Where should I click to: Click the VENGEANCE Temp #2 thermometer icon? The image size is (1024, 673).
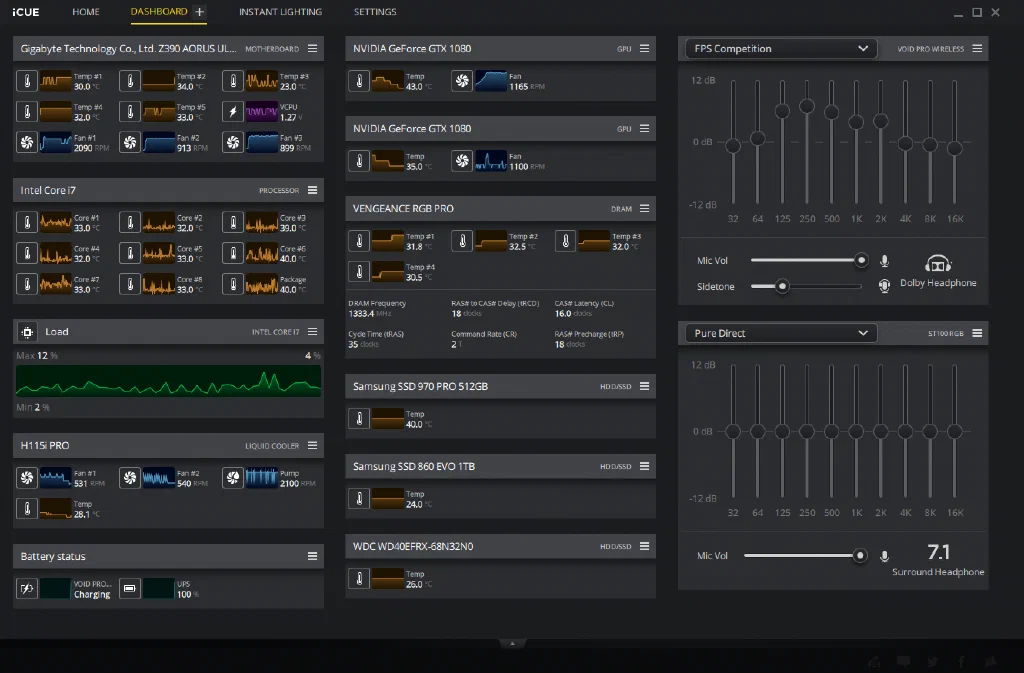point(462,241)
